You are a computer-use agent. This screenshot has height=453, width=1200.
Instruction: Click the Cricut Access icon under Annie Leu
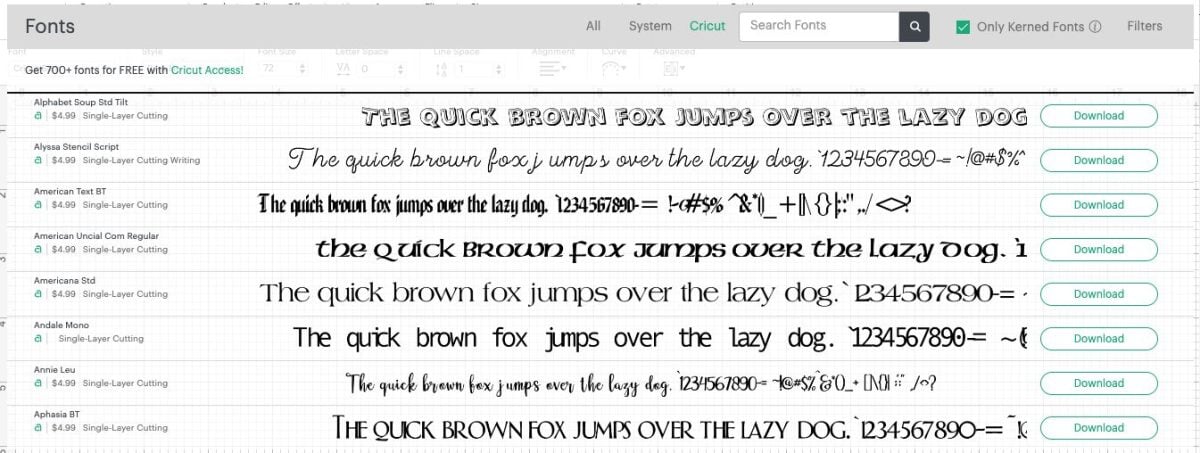click(38, 383)
